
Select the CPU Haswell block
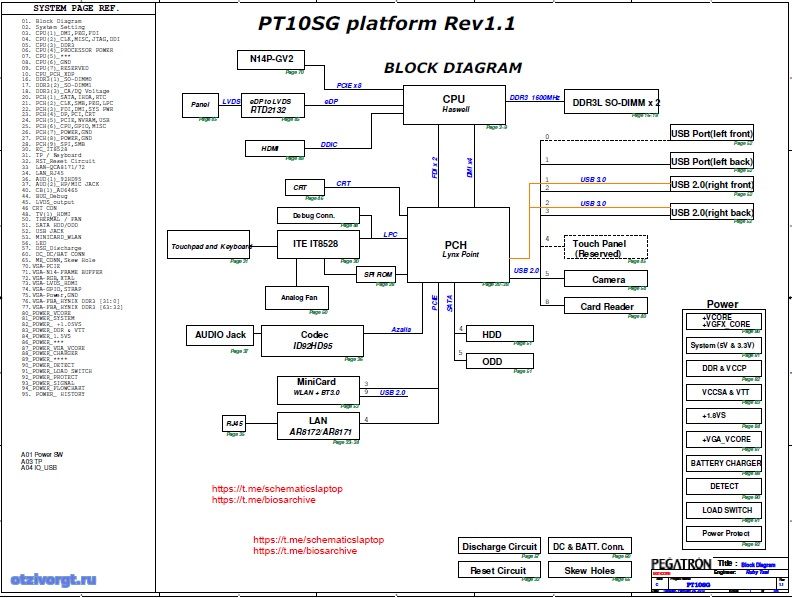(455, 105)
